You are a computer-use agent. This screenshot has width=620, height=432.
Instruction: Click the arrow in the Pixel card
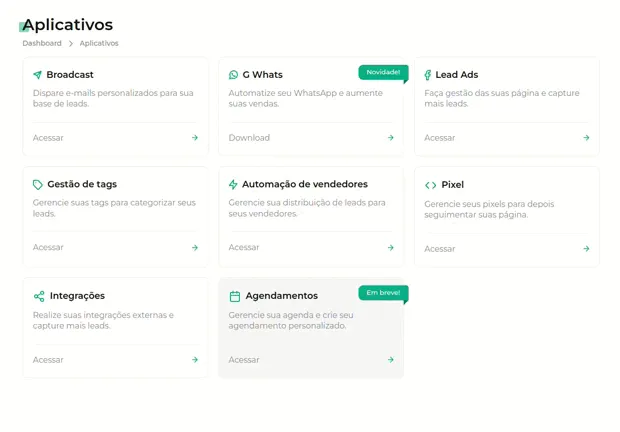coord(586,249)
